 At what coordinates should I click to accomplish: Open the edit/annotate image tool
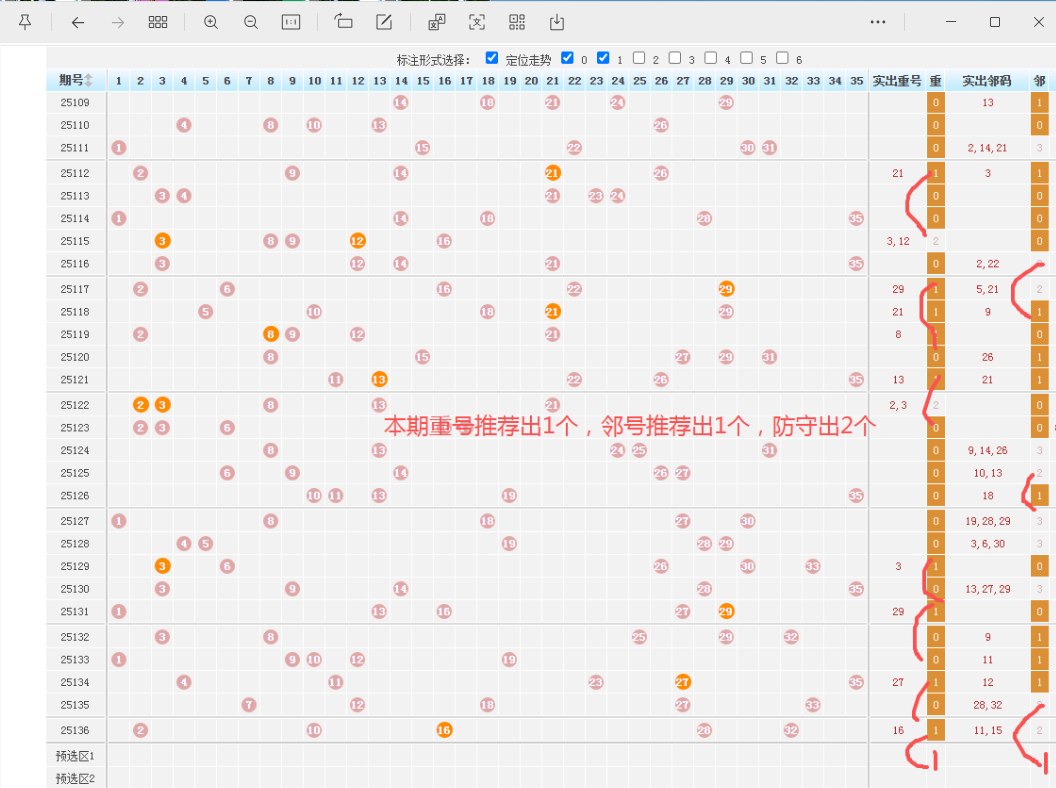pyautogui.click(x=384, y=22)
